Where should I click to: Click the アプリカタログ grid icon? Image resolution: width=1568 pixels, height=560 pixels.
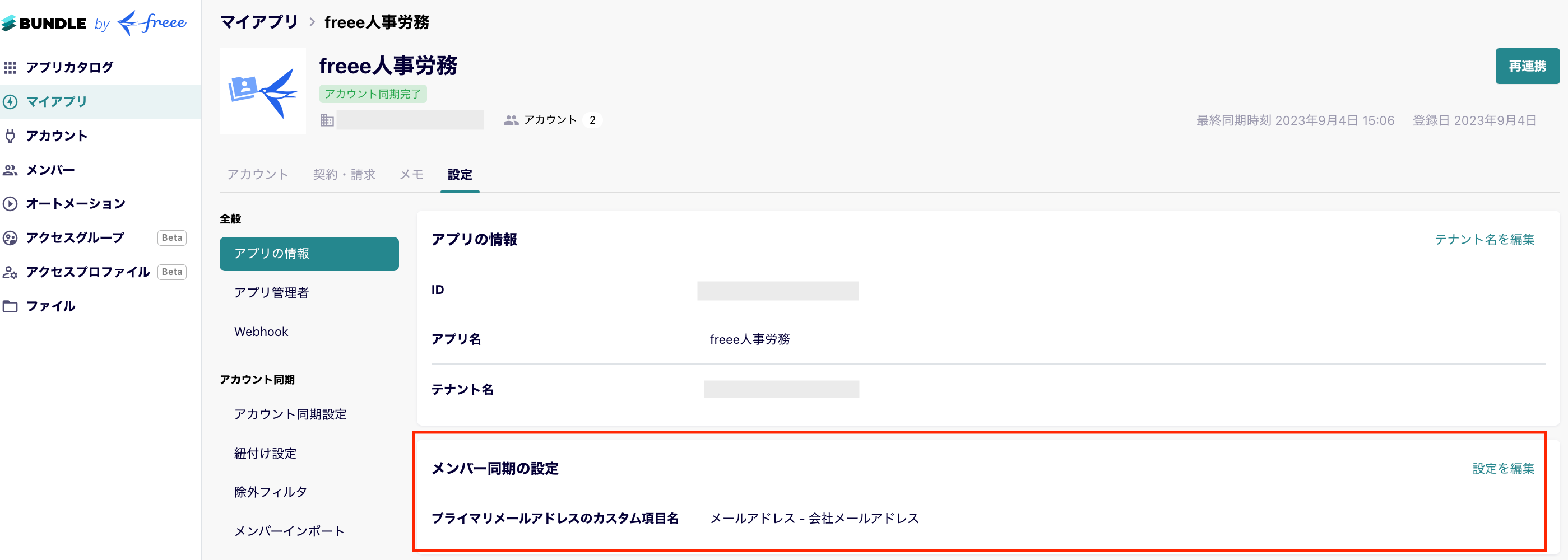(10, 68)
